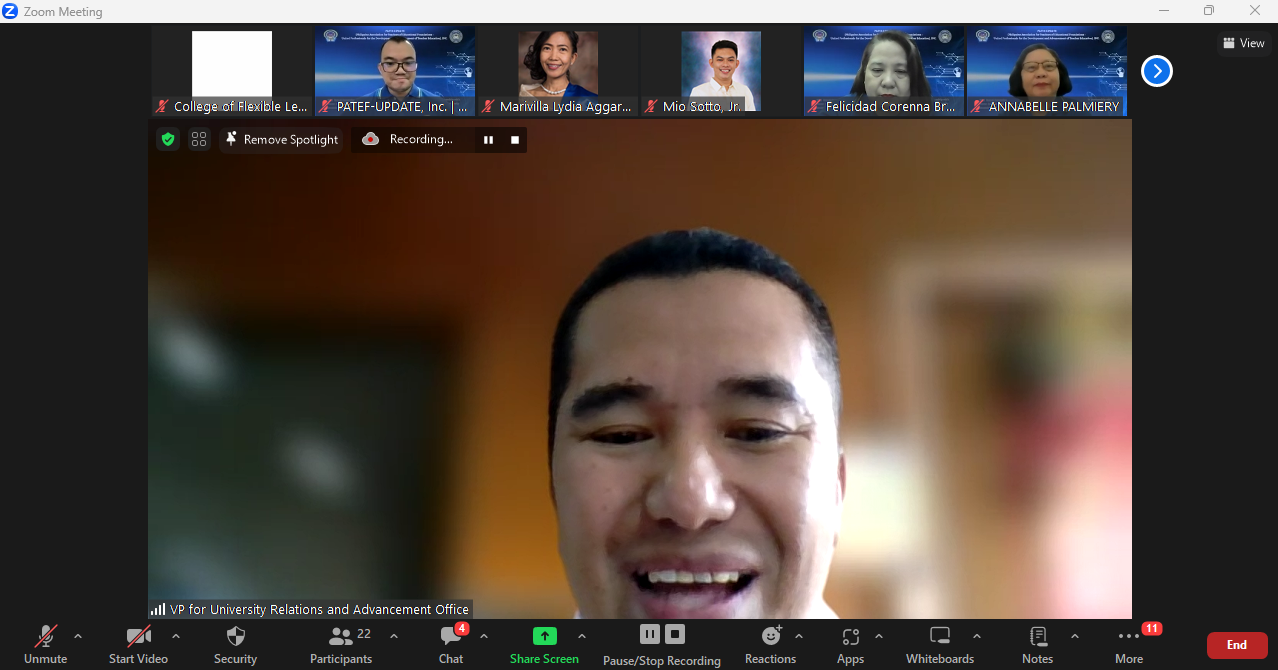Expand video options arrow beside Start Video
The width and height of the screenshot is (1278, 670).
click(176, 636)
